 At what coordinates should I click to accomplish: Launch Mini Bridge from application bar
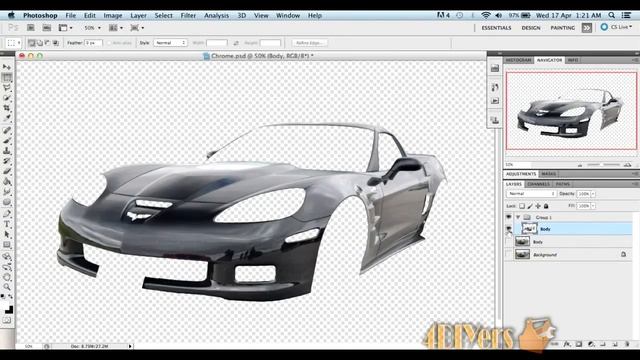tap(47, 28)
